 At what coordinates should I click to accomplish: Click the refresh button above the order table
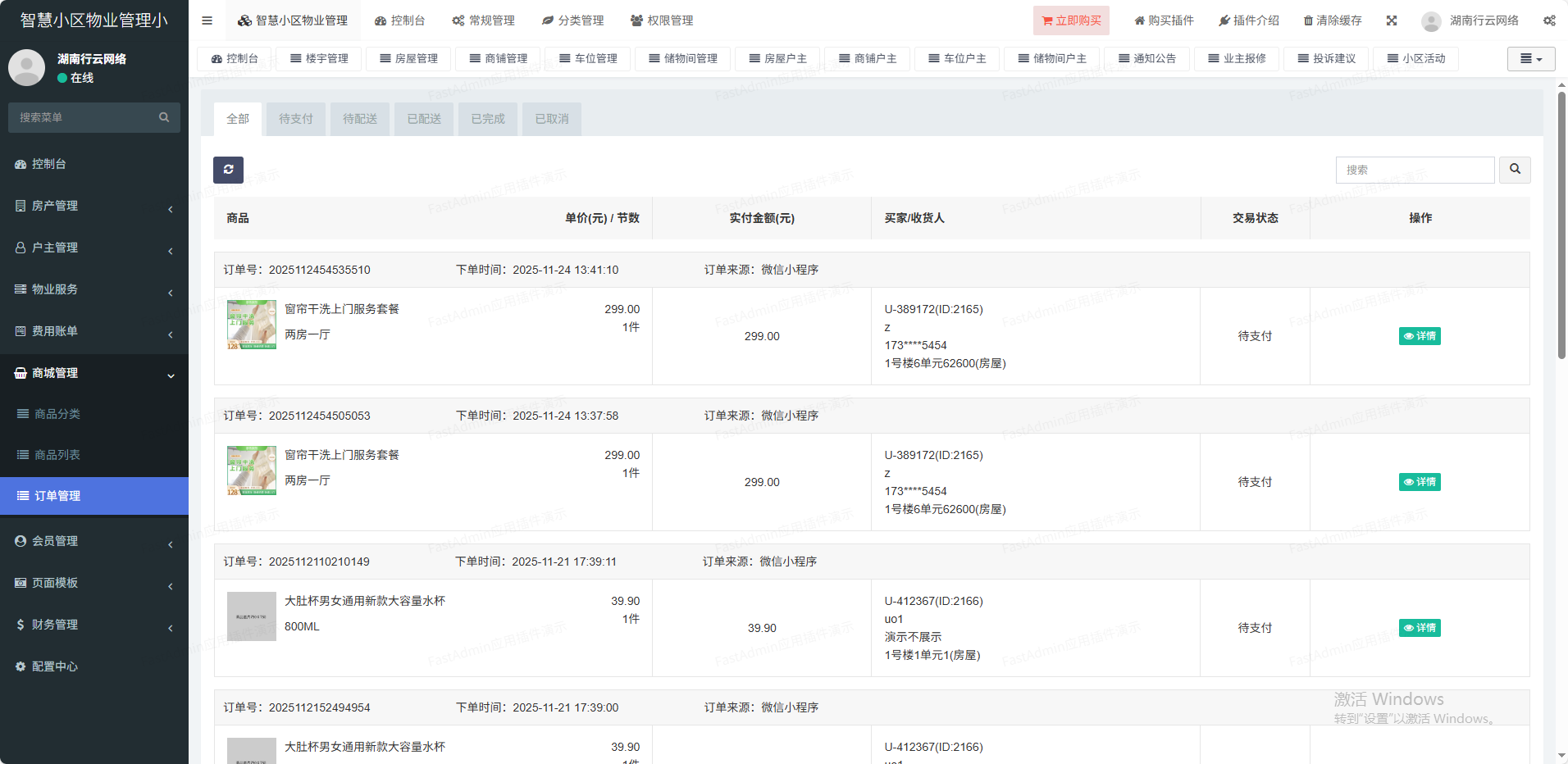(x=228, y=170)
